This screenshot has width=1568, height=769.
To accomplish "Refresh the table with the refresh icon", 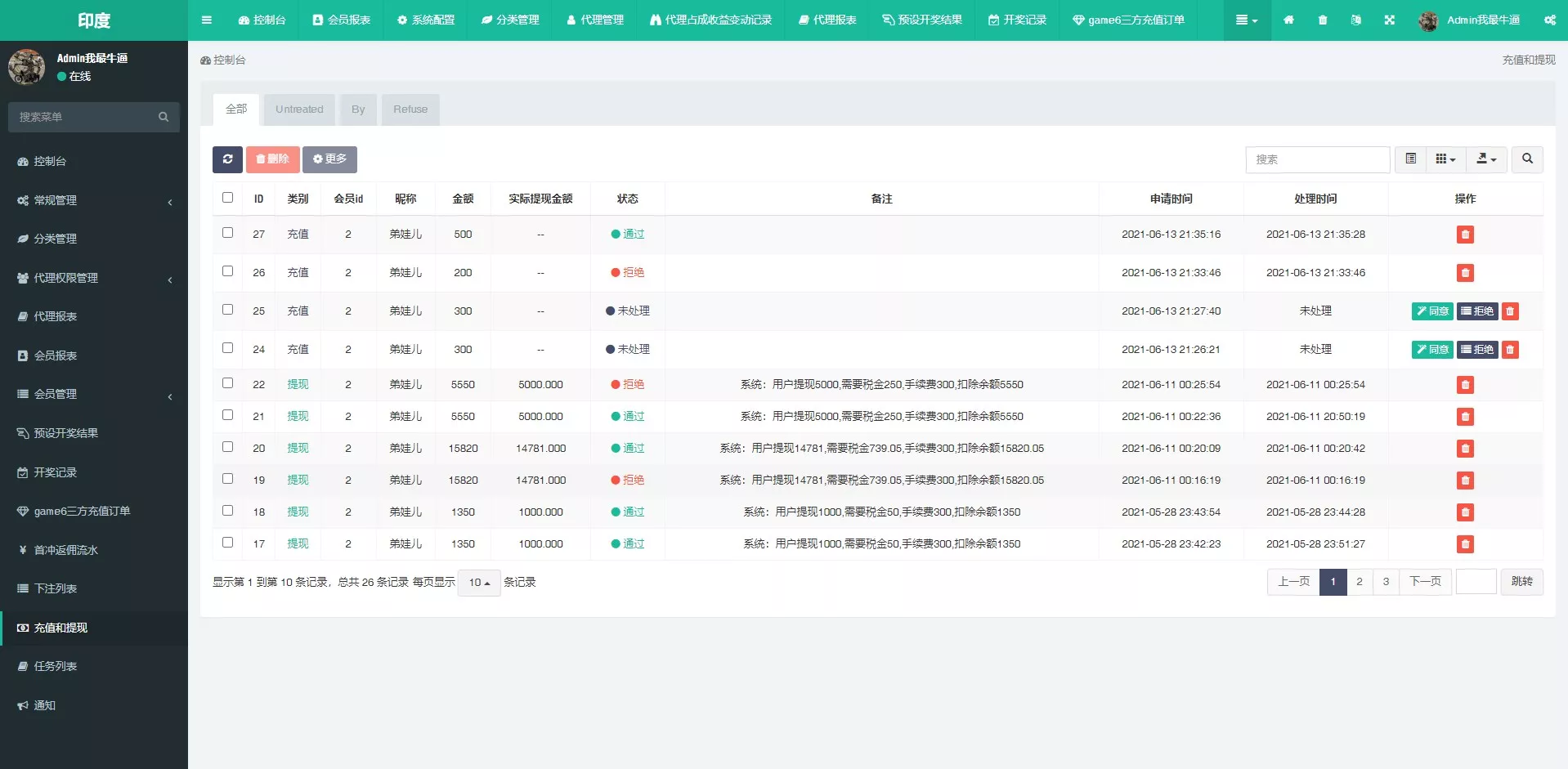I will [x=227, y=159].
